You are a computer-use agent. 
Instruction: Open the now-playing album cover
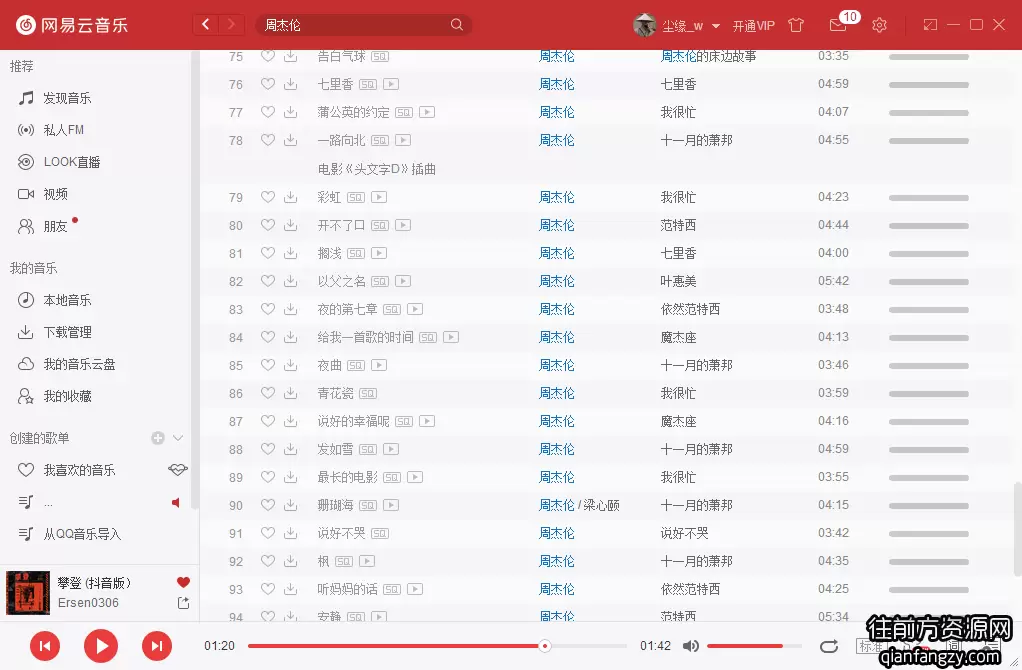(x=28, y=592)
